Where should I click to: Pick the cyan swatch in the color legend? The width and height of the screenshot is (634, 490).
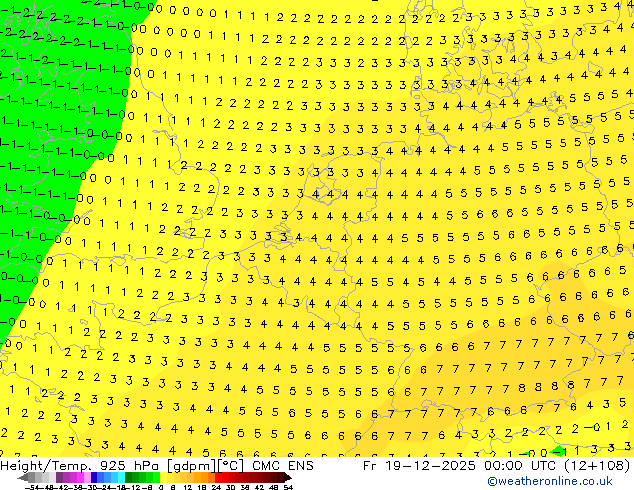(x=121, y=478)
